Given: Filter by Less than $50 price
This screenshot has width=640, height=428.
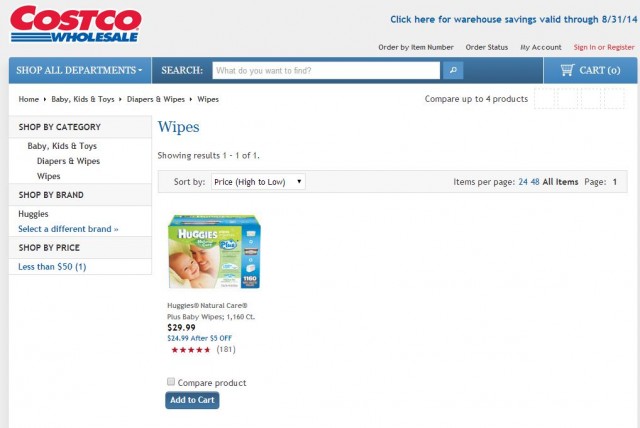Looking at the screenshot, I should click(52, 267).
